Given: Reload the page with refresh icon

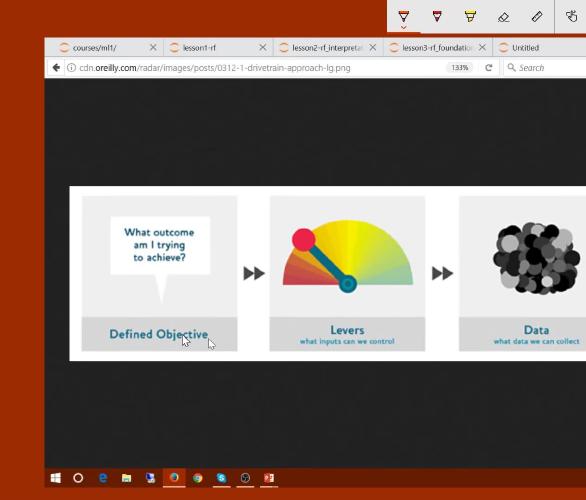Looking at the screenshot, I should (x=488, y=68).
